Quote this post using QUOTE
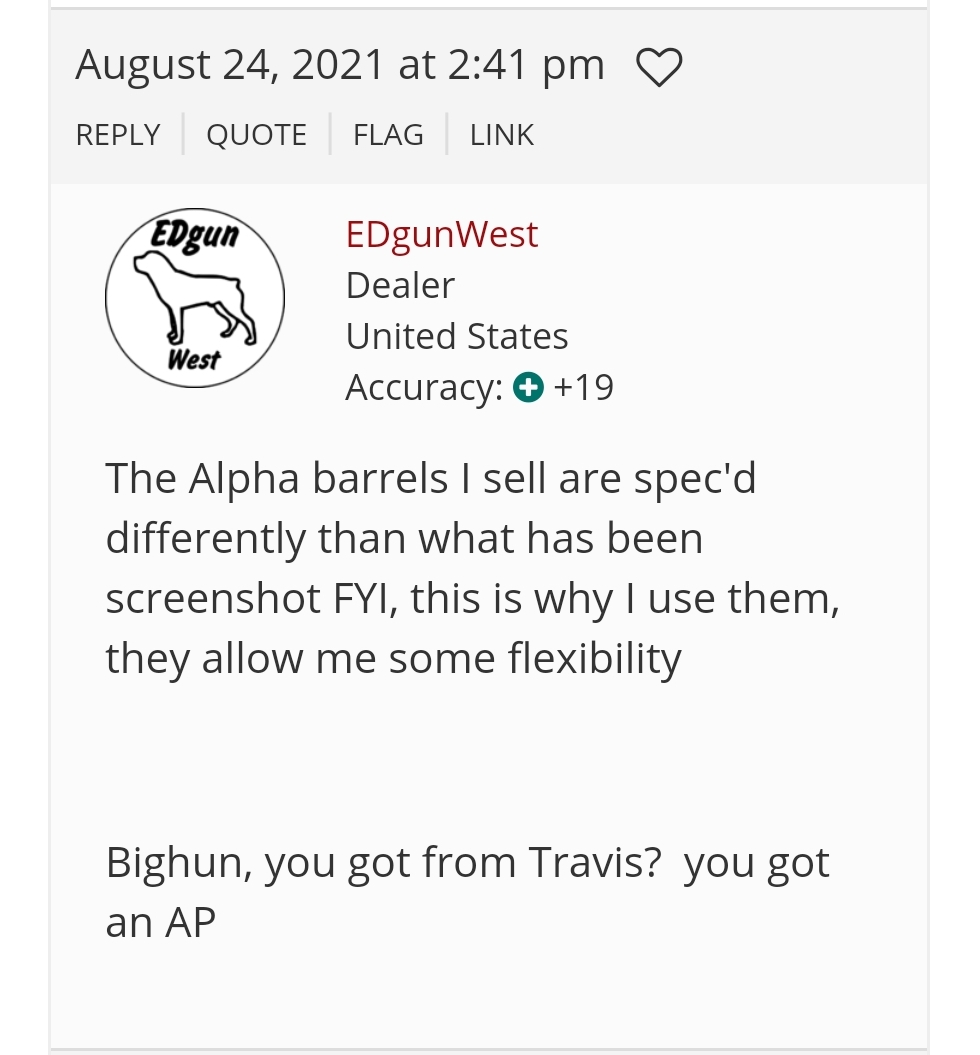This screenshot has height=1055, width=980. (256, 135)
